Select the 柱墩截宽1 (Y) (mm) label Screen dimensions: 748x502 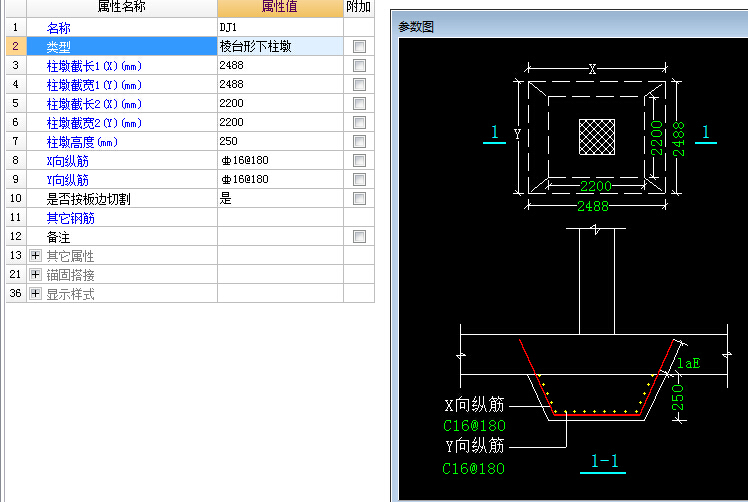pyautogui.click(x=94, y=85)
